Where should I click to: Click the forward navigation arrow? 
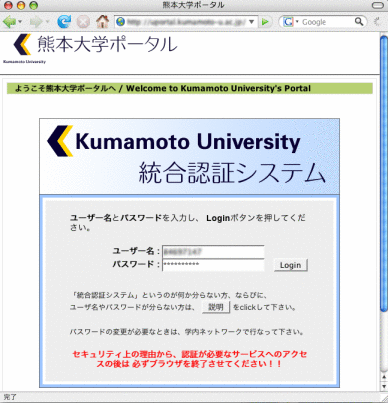click(36, 22)
